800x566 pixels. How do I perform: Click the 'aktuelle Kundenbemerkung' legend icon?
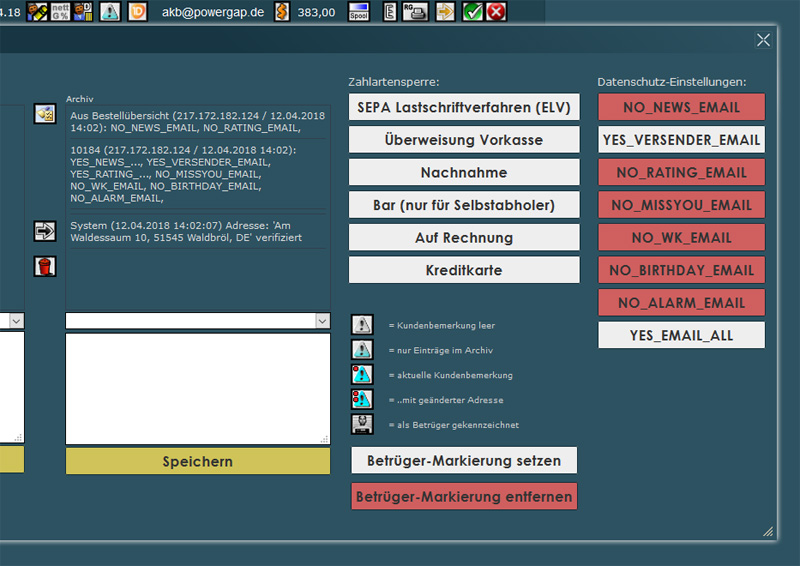tap(362, 374)
